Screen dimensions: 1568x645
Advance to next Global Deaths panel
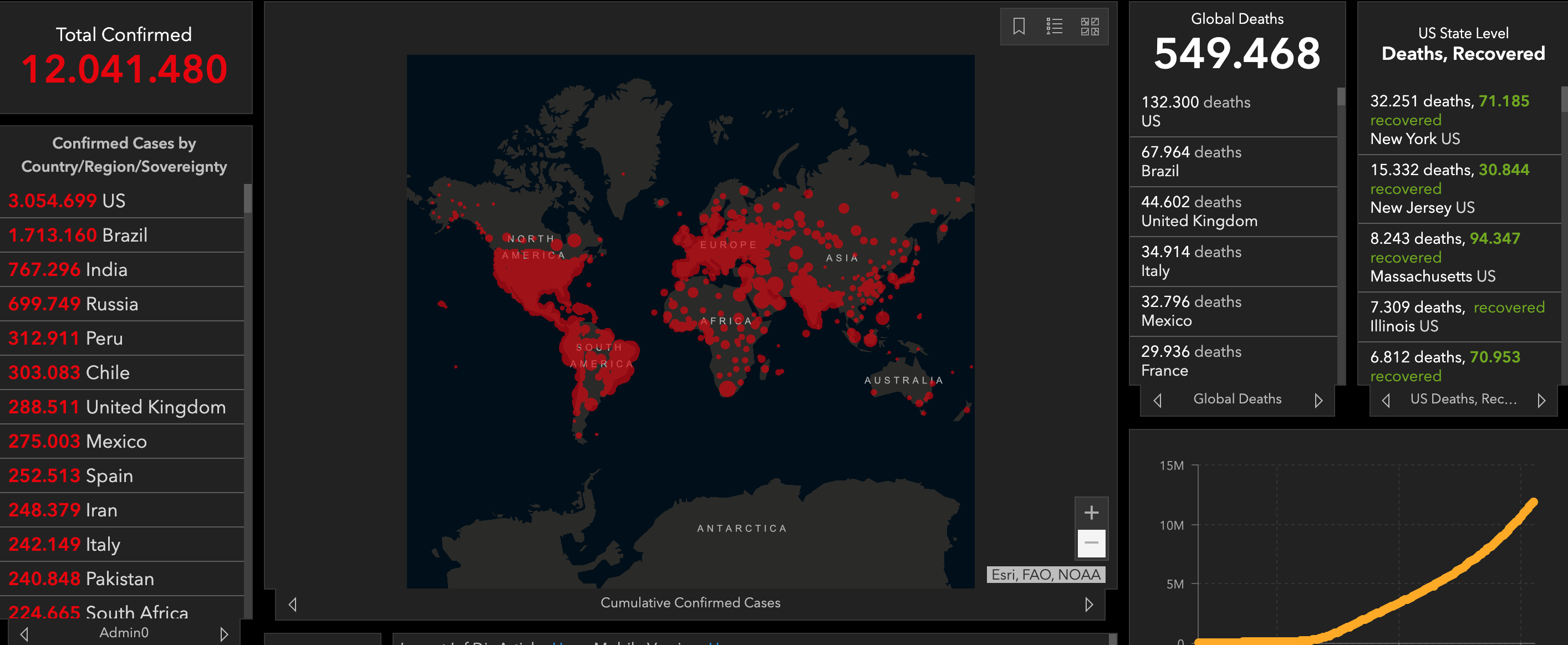coord(1318,400)
